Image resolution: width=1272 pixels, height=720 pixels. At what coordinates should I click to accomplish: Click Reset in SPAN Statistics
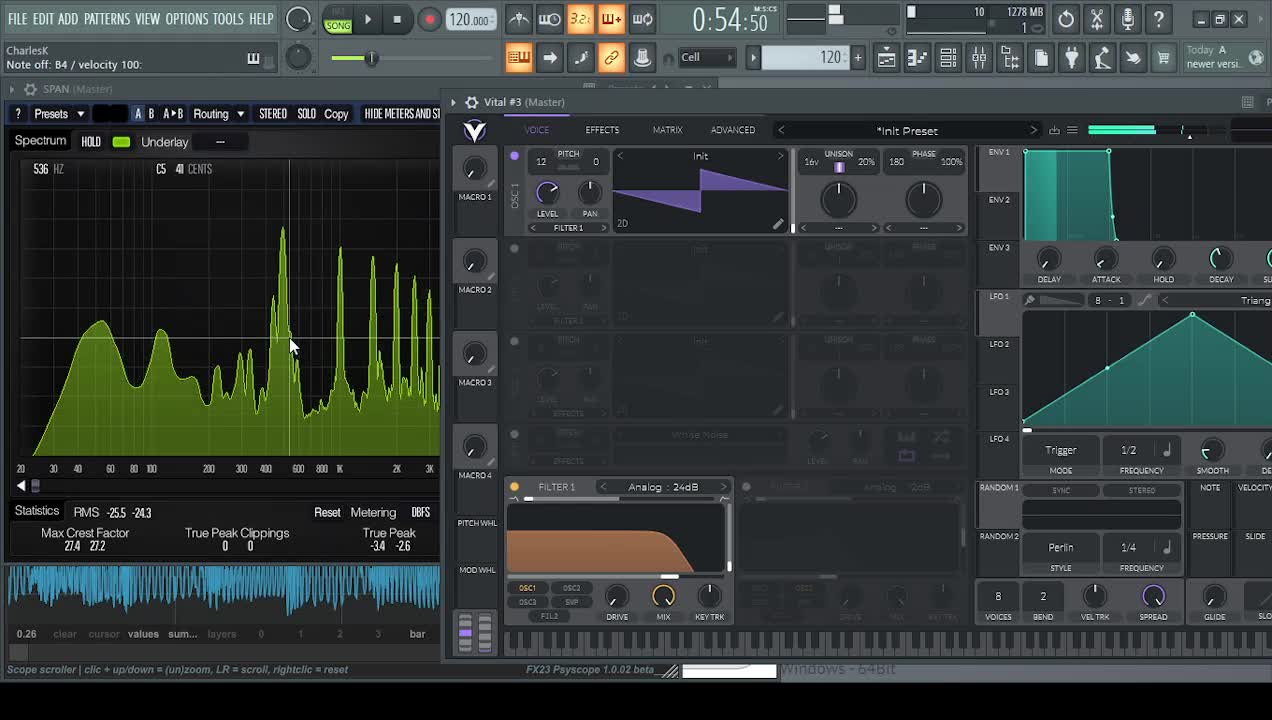327,512
